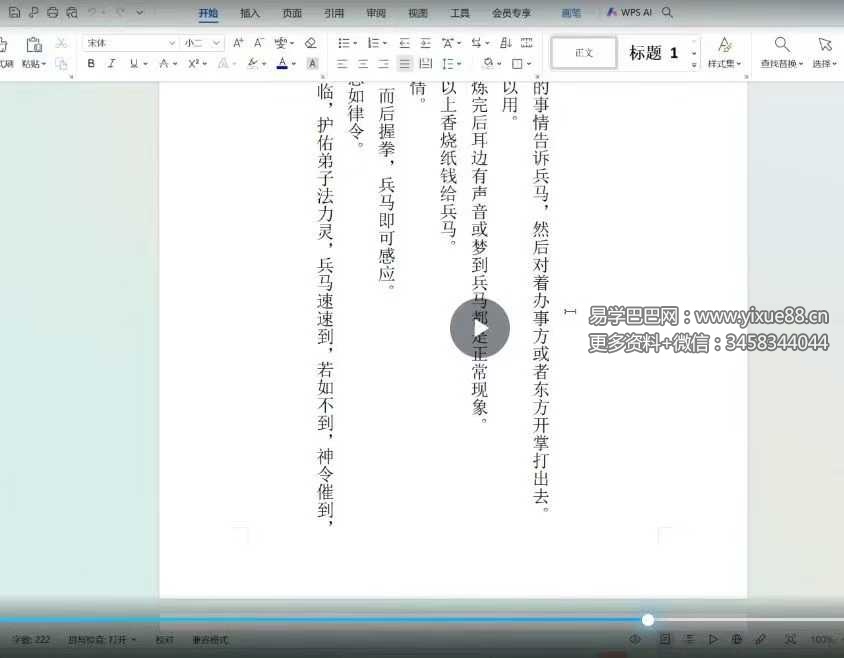
Task: Apply italic formatting to text
Action: [x=109, y=63]
